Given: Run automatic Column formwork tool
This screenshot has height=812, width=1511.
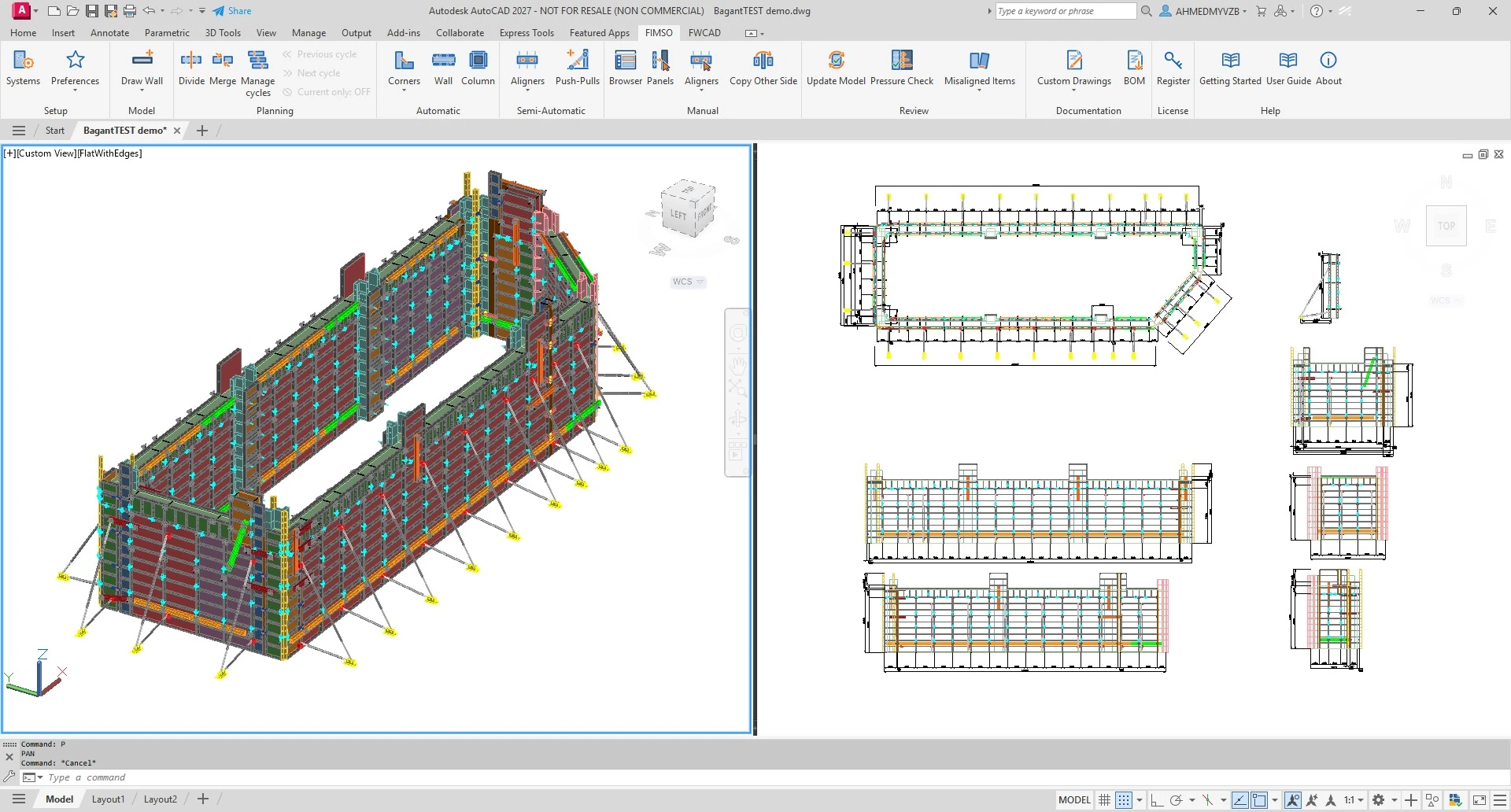Looking at the screenshot, I should [x=478, y=68].
